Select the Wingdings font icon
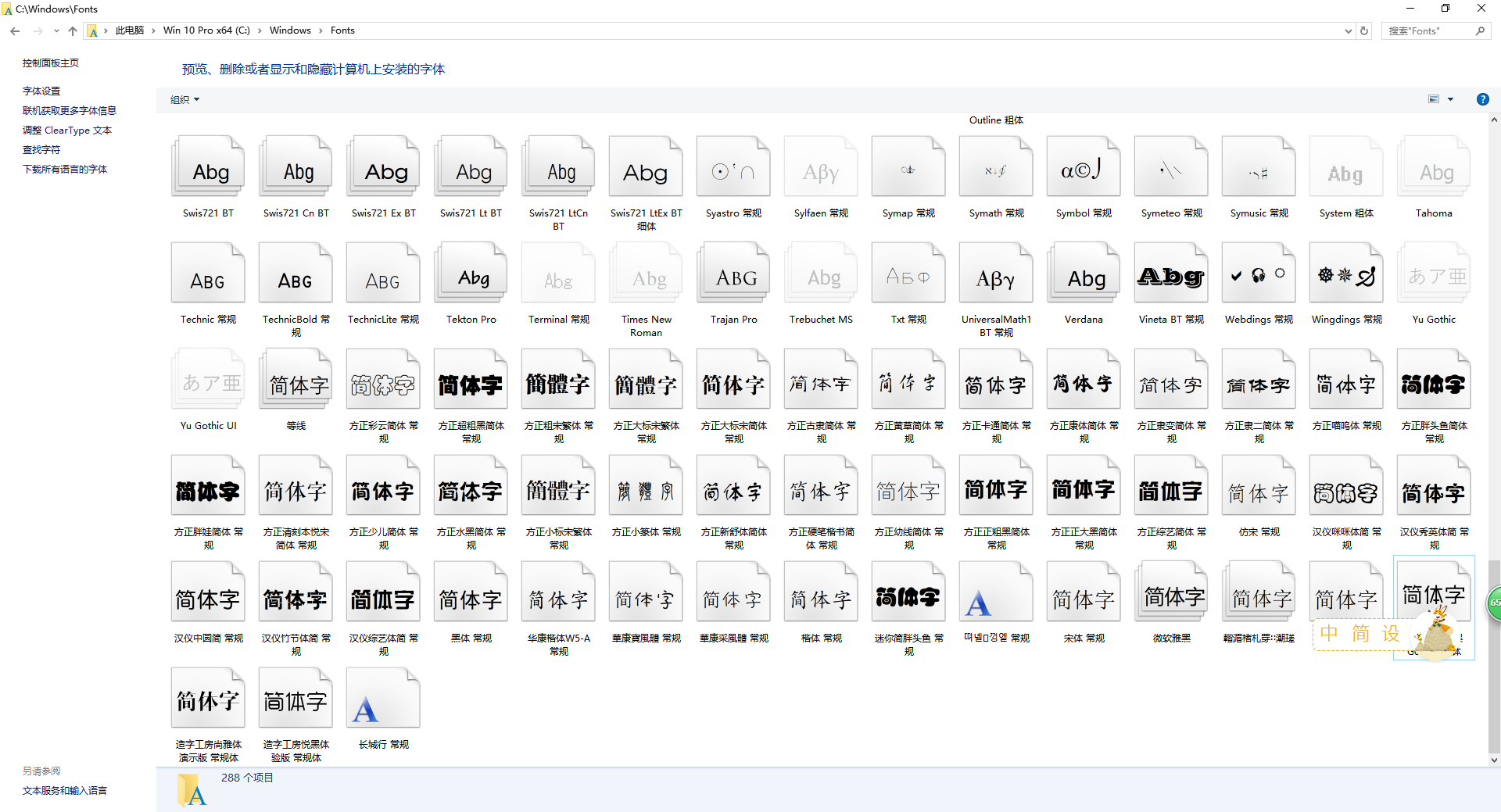Image resolution: width=1501 pixels, height=812 pixels. [x=1346, y=274]
